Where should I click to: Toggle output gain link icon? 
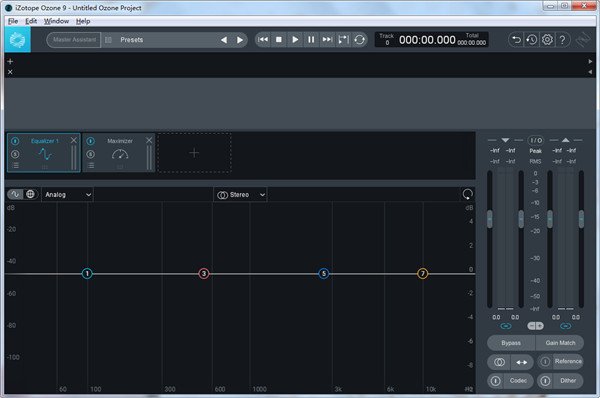(x=566, y=326)
